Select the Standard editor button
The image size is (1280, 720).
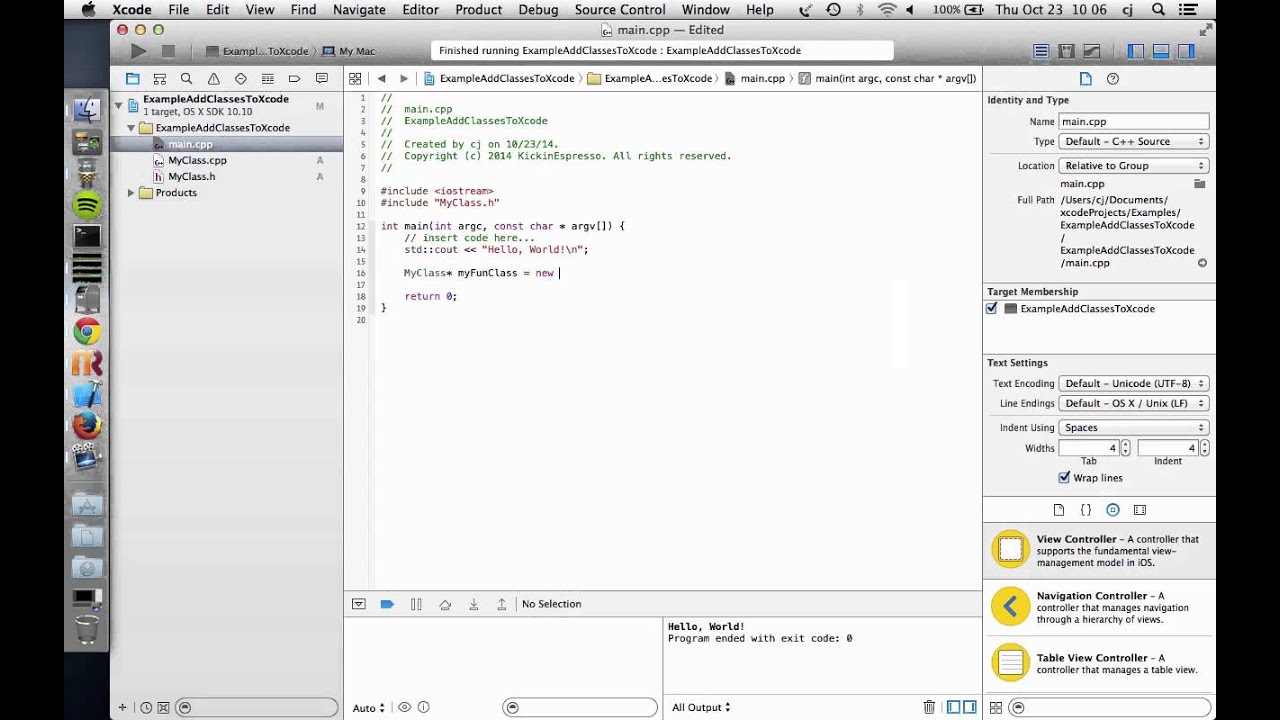point(1041,51)
